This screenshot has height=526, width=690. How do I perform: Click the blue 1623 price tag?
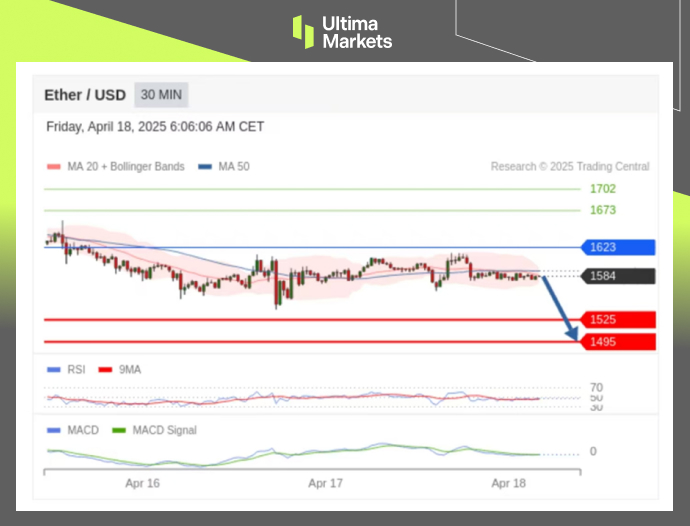[x=617, y=247]
